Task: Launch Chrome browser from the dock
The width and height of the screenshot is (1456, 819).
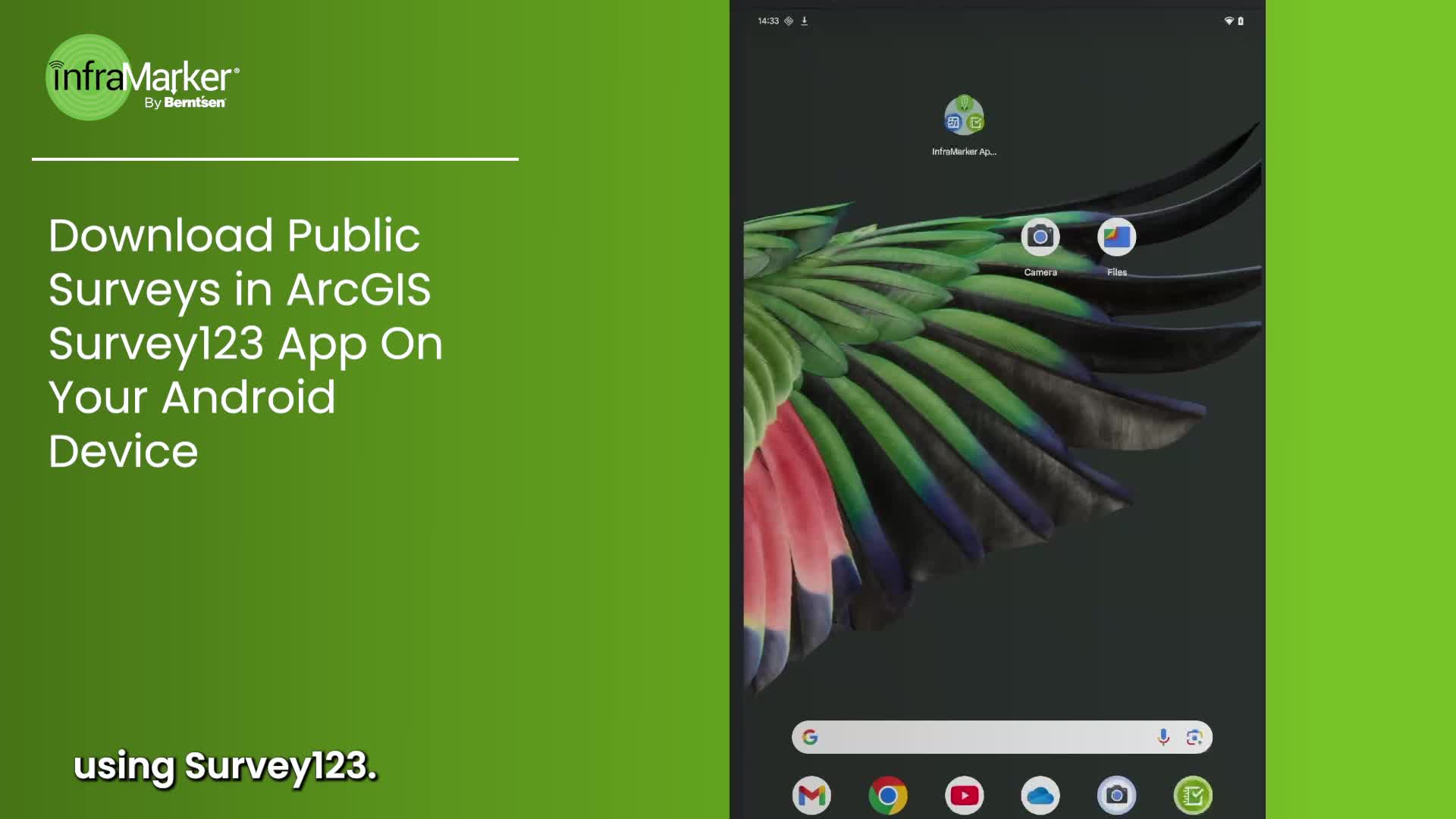Action: (x=888, y=795)
